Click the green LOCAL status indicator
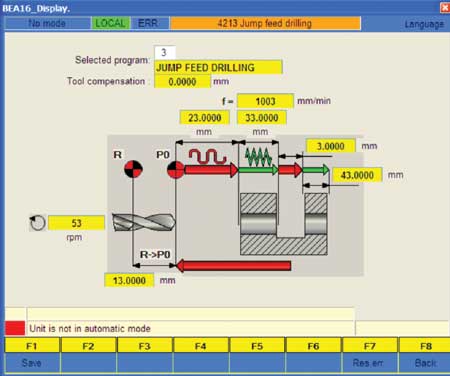 click(110, 23)
